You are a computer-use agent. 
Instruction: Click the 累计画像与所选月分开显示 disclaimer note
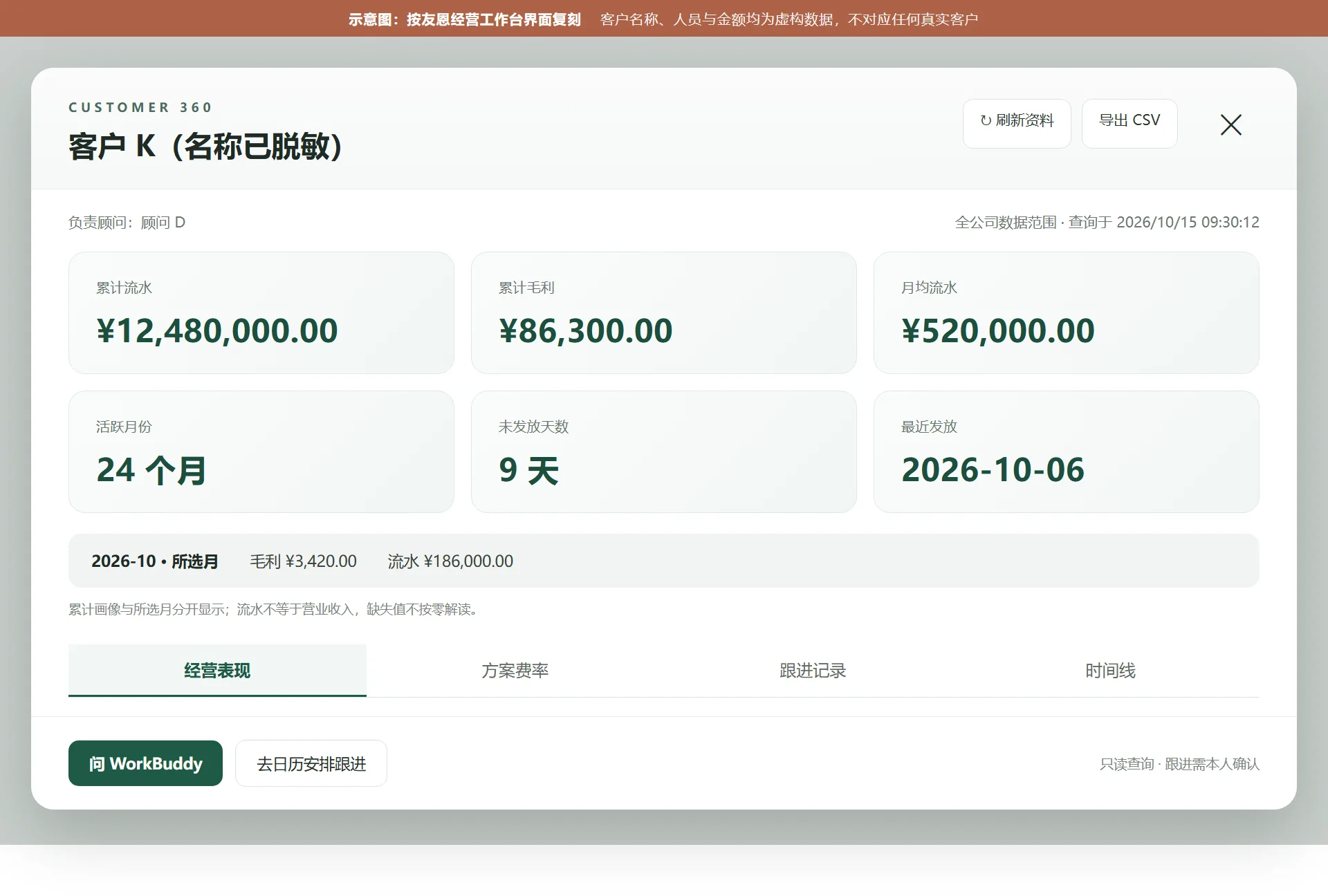(x=273, y=609)
